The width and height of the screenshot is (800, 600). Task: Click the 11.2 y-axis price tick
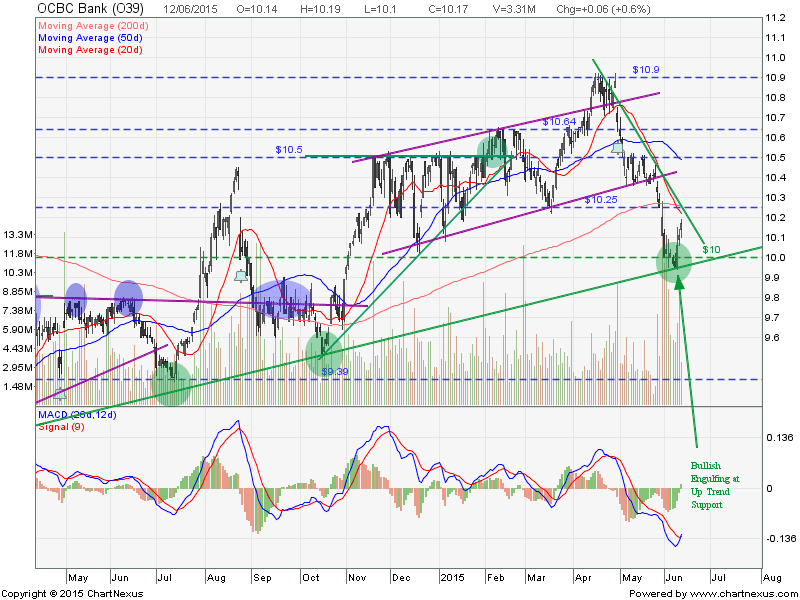pos(775,18)
